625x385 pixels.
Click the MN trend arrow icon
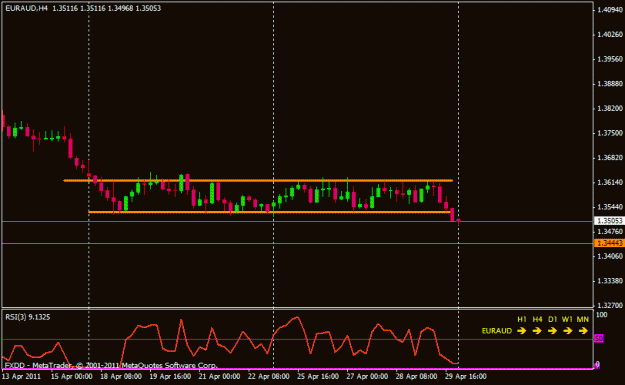click(x=583, y=331)
